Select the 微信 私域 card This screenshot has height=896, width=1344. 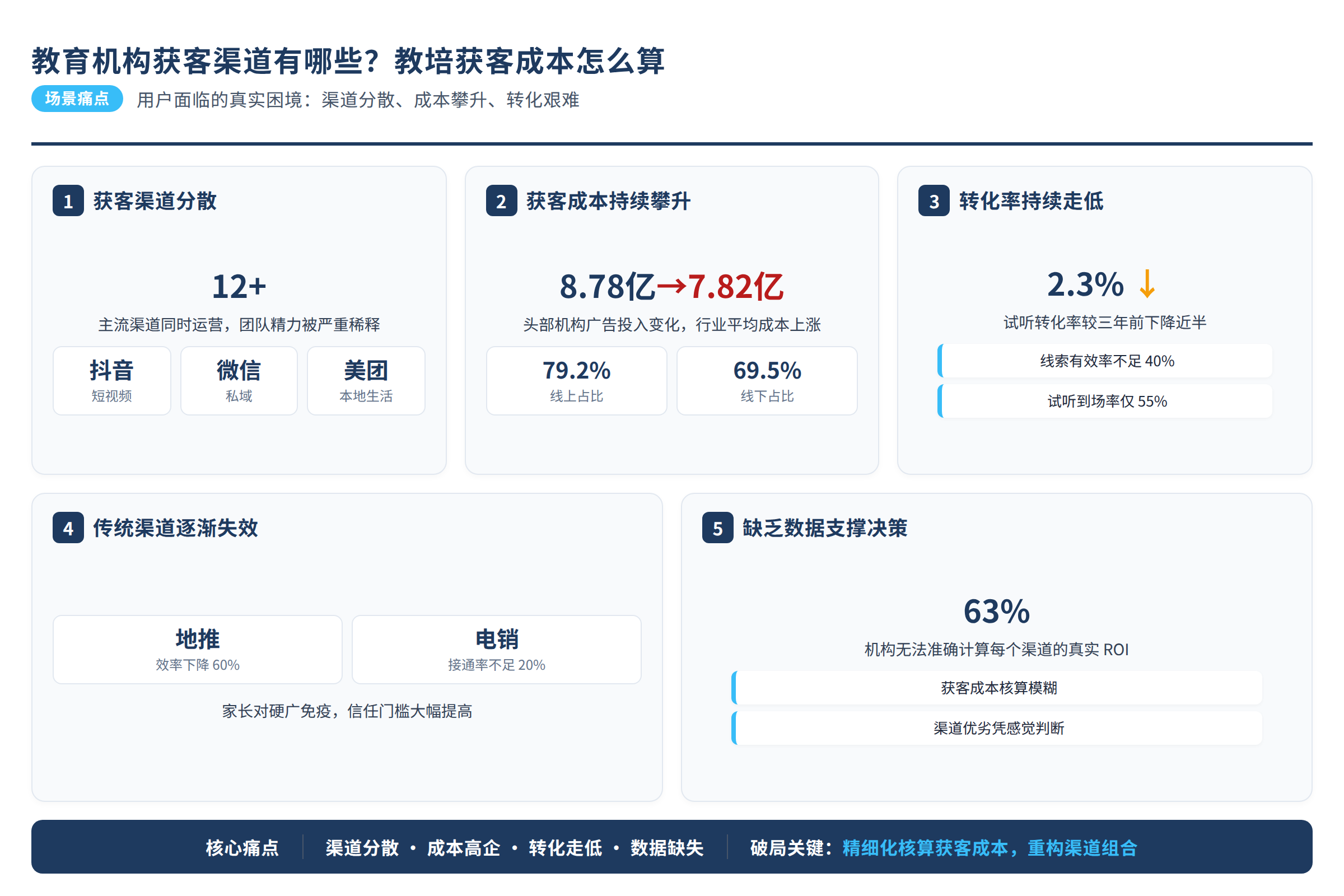click(239, 381)
